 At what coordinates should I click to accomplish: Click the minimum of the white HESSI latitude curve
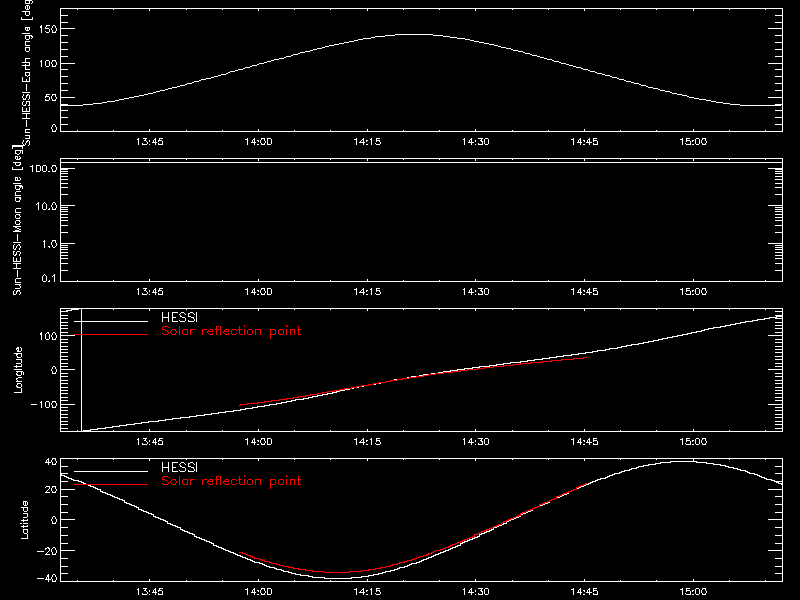(341, 578)
